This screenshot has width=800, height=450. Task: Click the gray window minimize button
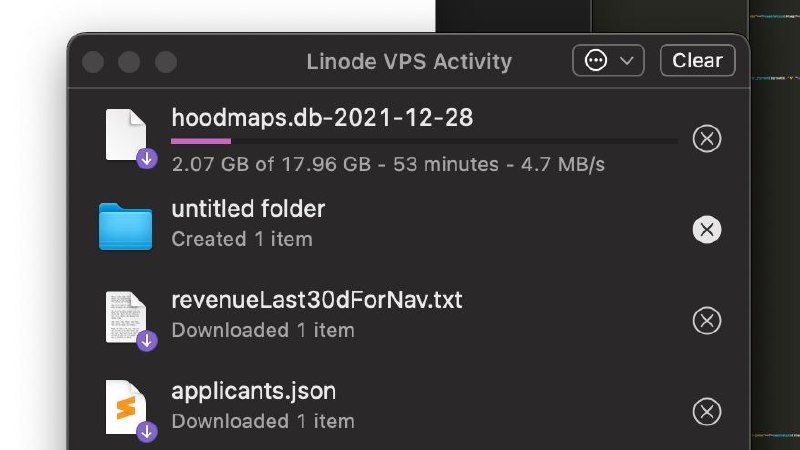point(129,62)
